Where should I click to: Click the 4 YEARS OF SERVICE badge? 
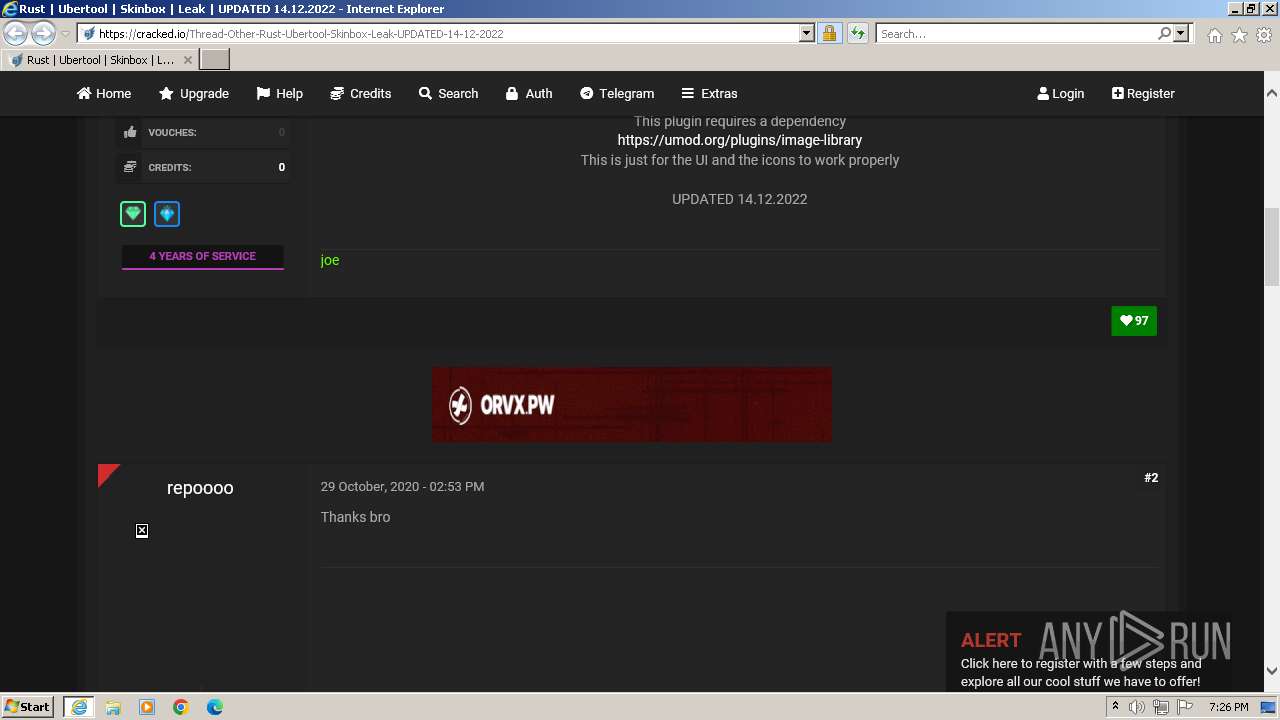pos(202,257)
